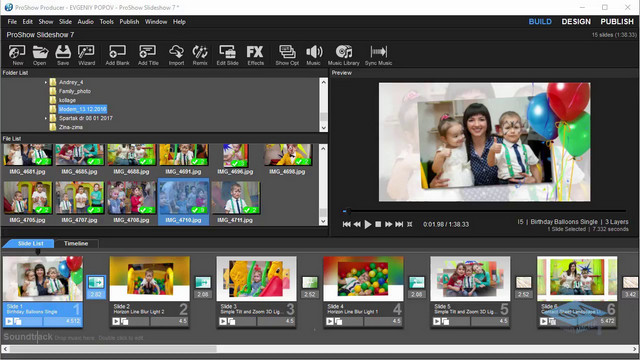This screenshot has width=640, height=360.
Task: Open the Help menu
Action: click(x=179, y=22)
